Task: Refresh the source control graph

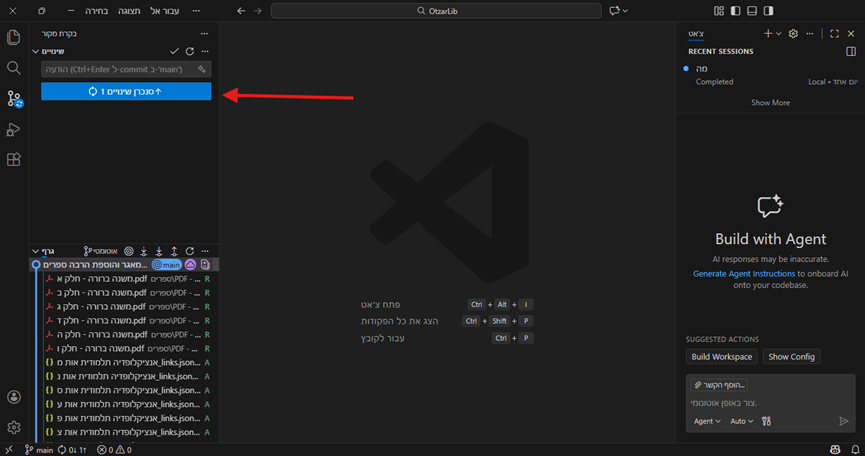Action: click(189, 250)
